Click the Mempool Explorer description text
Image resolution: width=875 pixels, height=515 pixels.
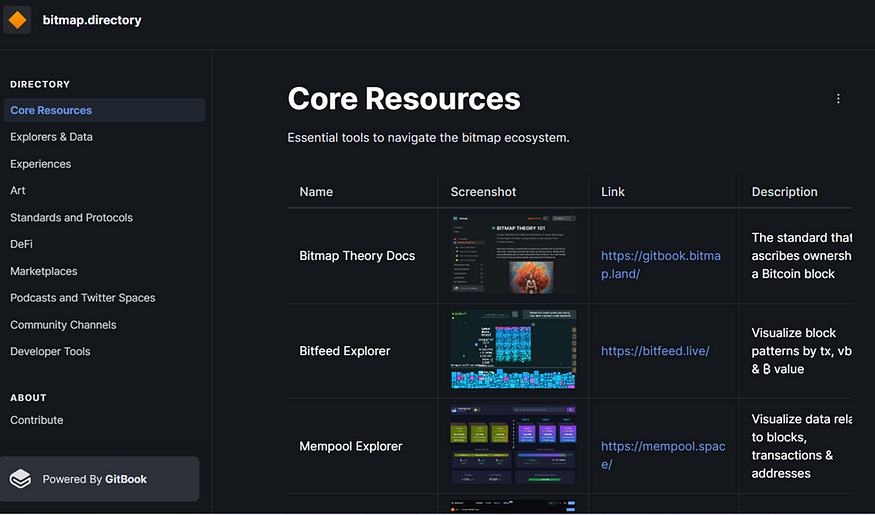pyautogui.click(x=801, y=446)
